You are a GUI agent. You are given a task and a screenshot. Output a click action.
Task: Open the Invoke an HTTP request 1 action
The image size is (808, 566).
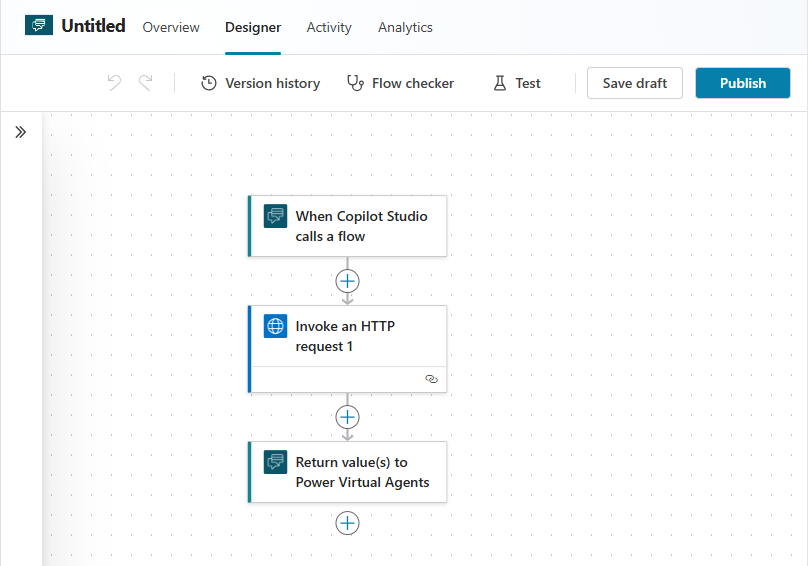[347, 349]
